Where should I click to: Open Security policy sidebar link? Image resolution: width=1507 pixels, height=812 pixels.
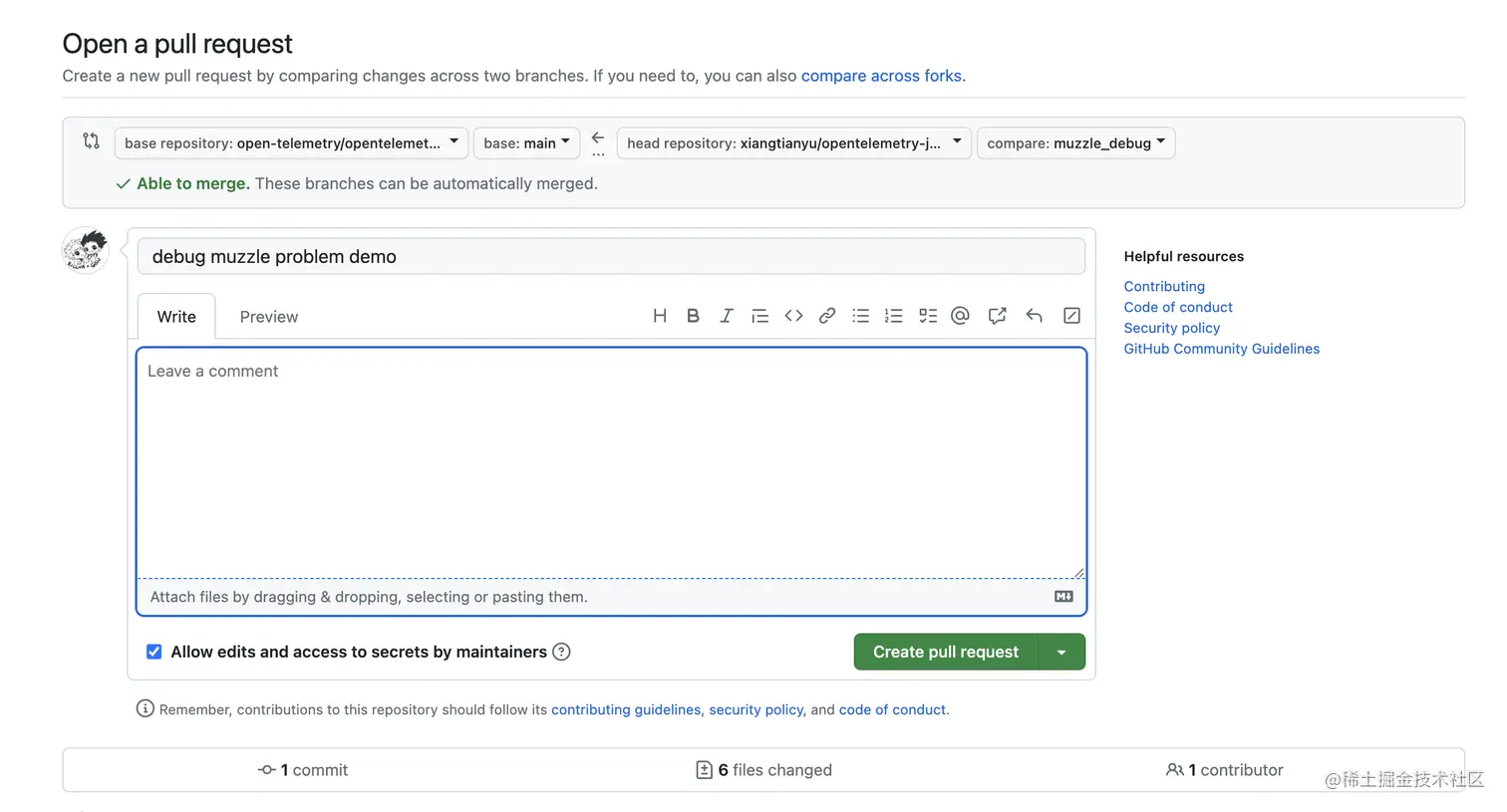coord(1172,328)
